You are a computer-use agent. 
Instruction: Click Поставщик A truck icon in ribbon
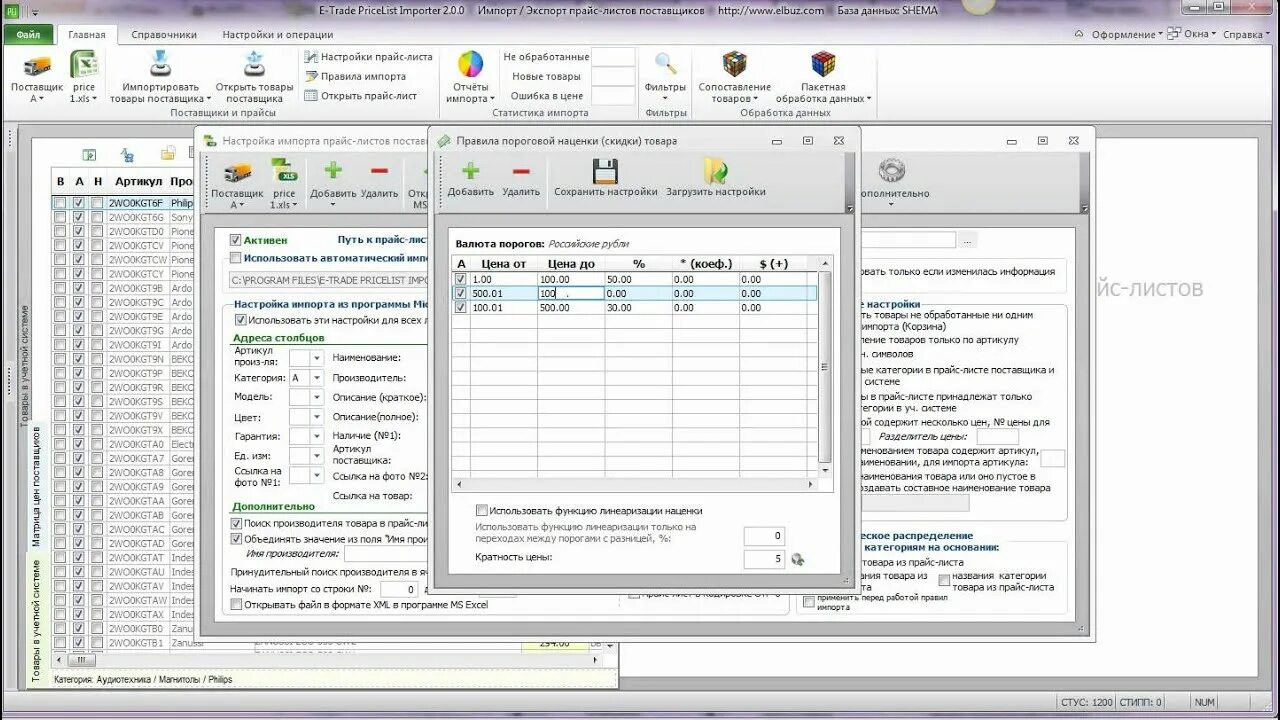coord(37,66)
